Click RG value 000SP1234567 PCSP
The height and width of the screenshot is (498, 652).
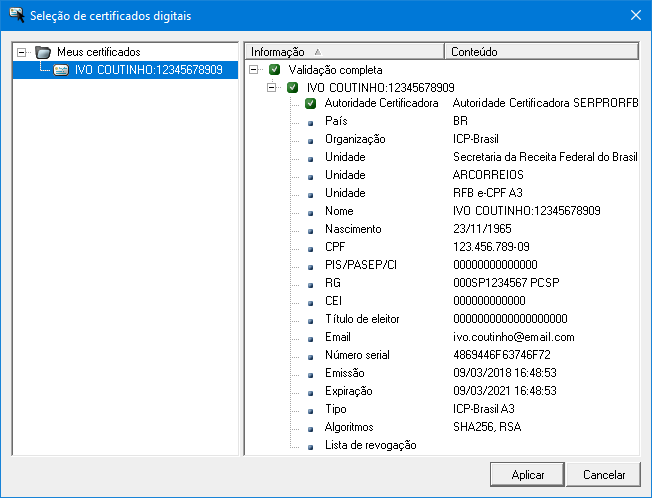[x=506, y=283]
